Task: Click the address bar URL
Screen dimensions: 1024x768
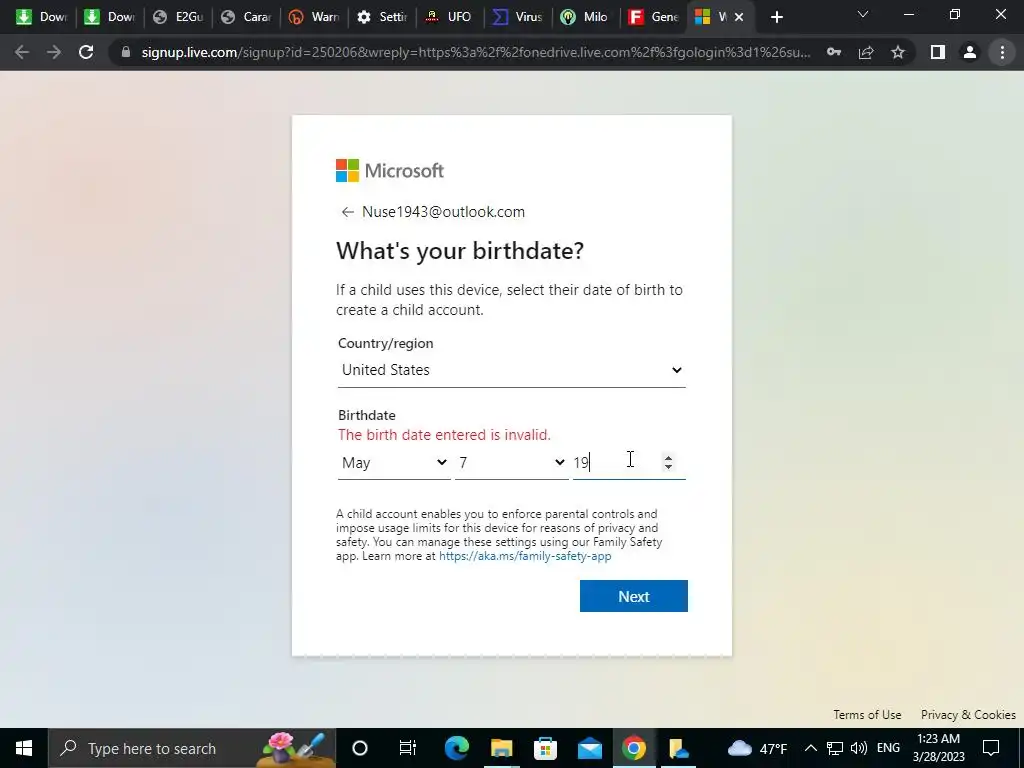Action: [x=476, y=52]
